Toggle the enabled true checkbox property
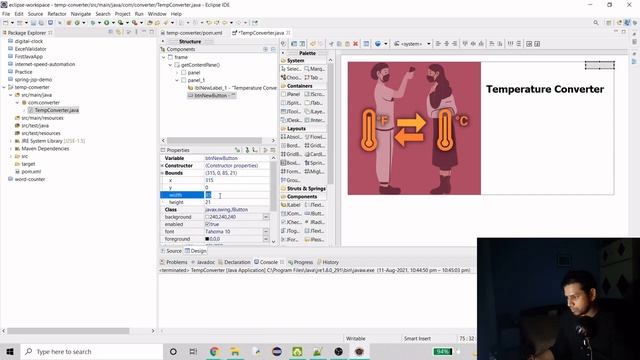The width and height of the screenshot is (640, 360). pyautogui.click(x=207, y=224)
